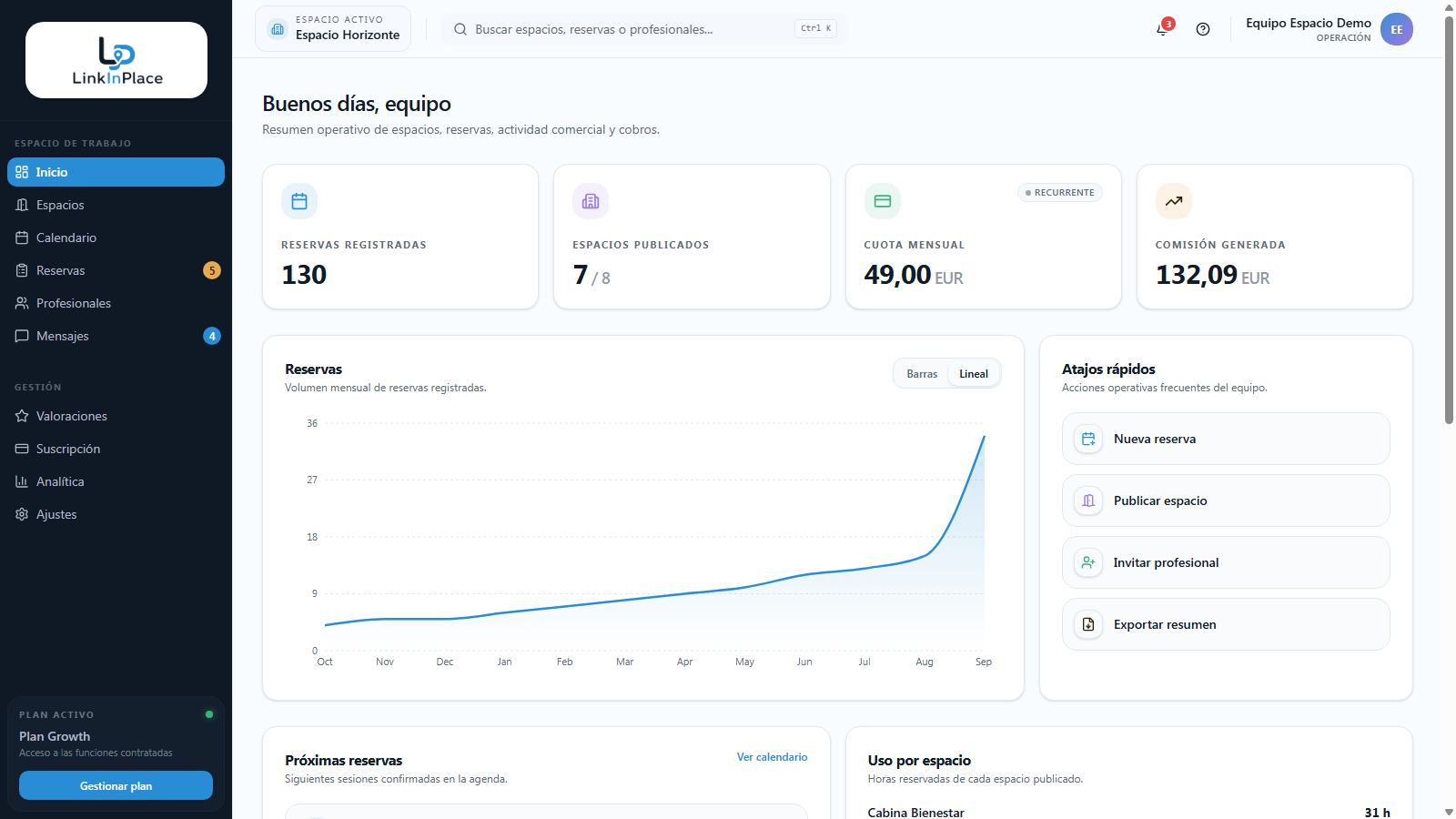Click the Cabina Bienestar usage row
The height and width of the screenshot is (819, 1456).
pos(1128,812)
